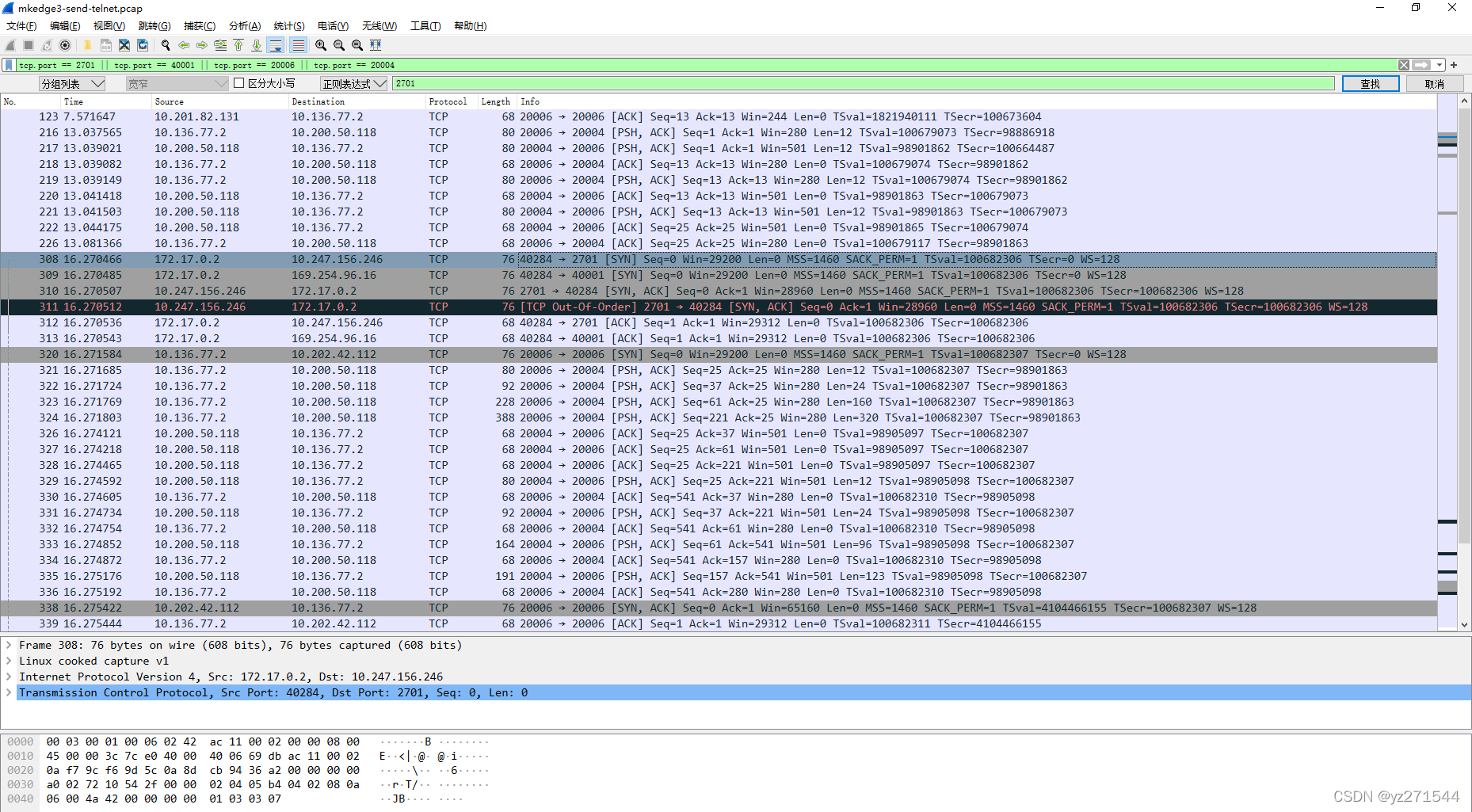Zoom out of the main window text

pyautogui.click(x=339, y=45)
